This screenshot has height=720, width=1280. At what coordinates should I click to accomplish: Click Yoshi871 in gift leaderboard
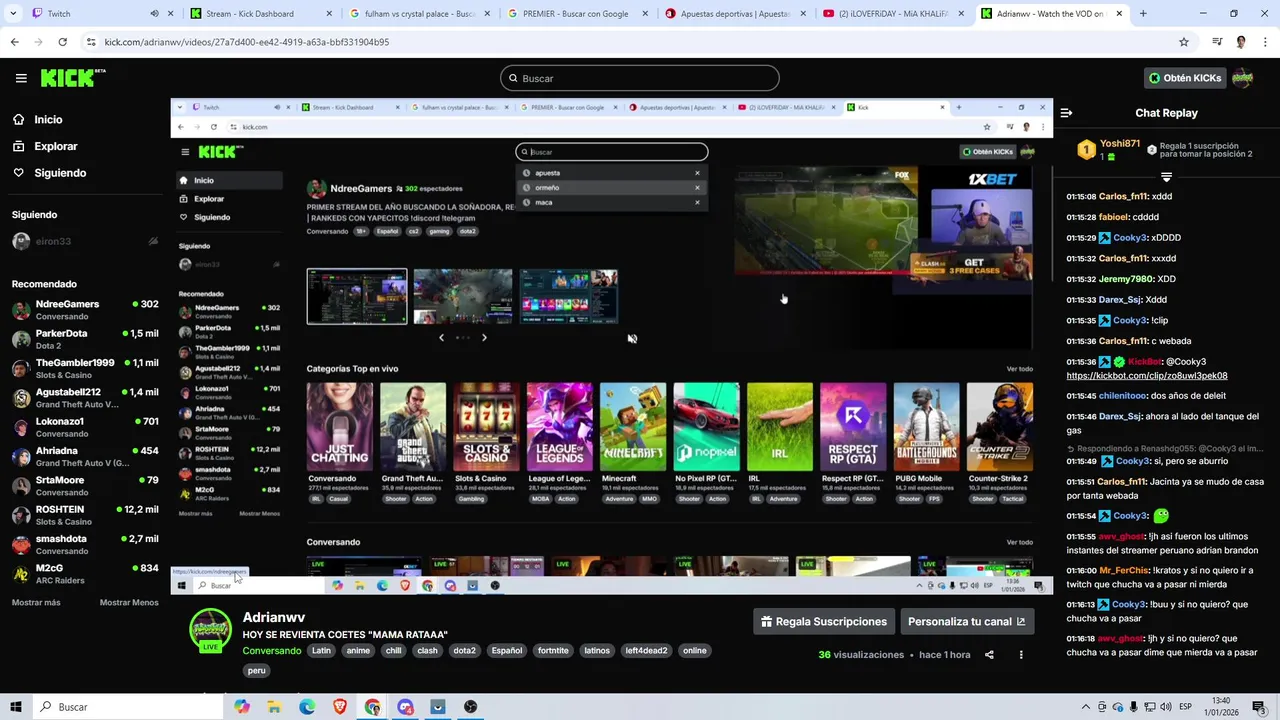(x=1119, y=144)
